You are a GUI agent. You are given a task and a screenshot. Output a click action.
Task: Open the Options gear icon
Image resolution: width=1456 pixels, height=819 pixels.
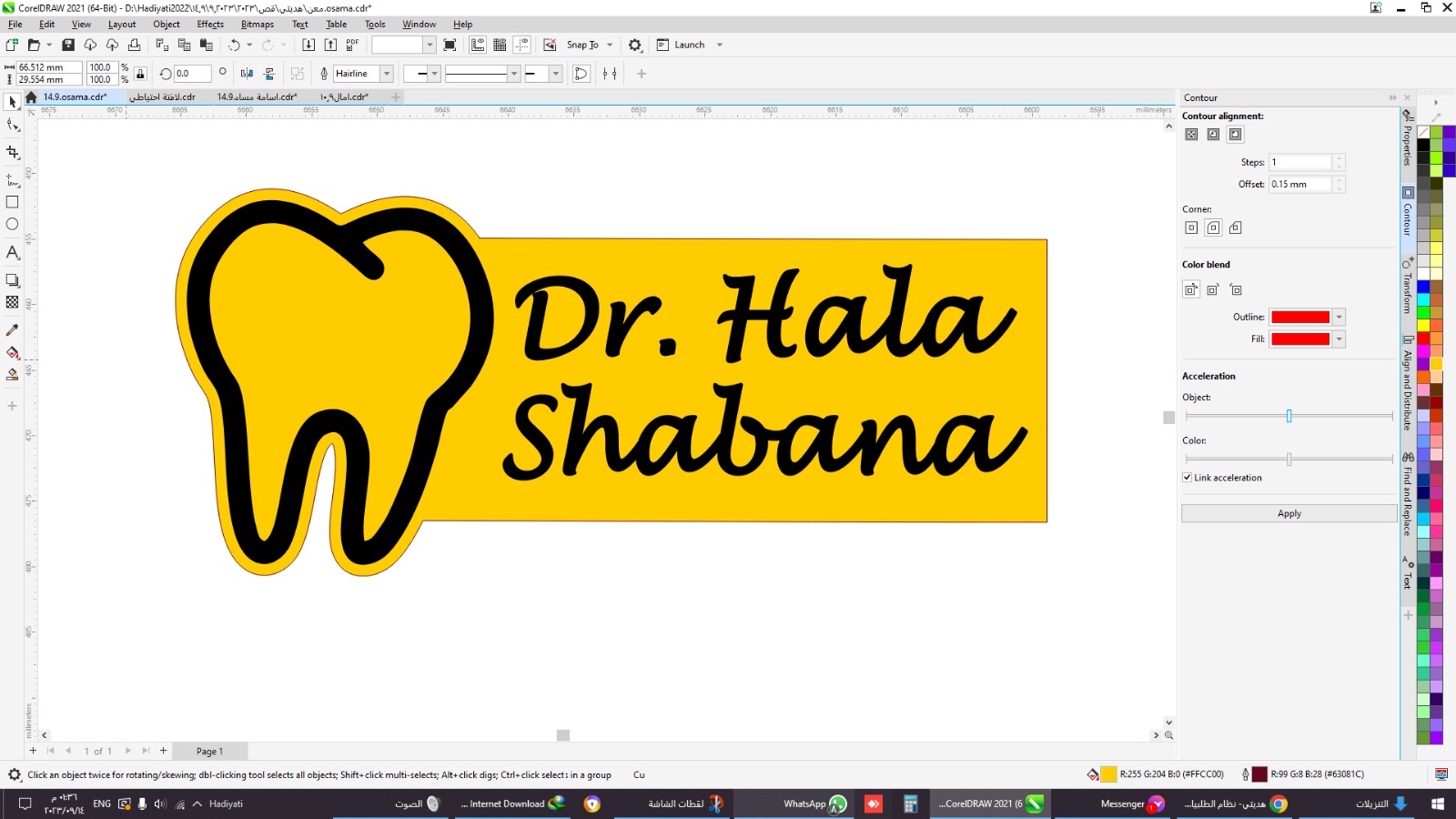635,45
